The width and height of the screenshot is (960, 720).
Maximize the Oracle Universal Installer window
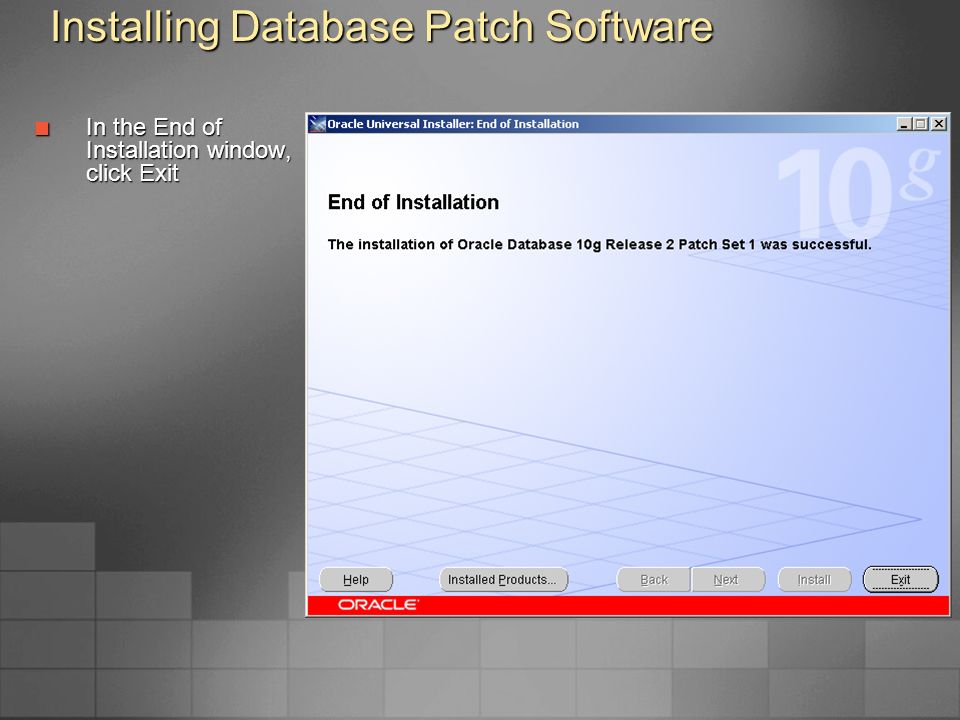click(920, 124)
